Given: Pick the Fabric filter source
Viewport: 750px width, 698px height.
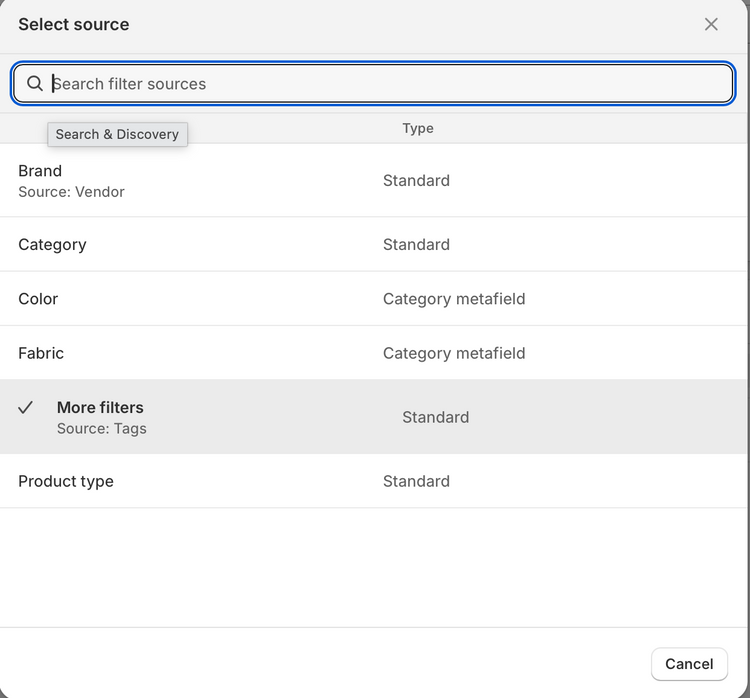Looking at the screenshot, I should [373, 353].
